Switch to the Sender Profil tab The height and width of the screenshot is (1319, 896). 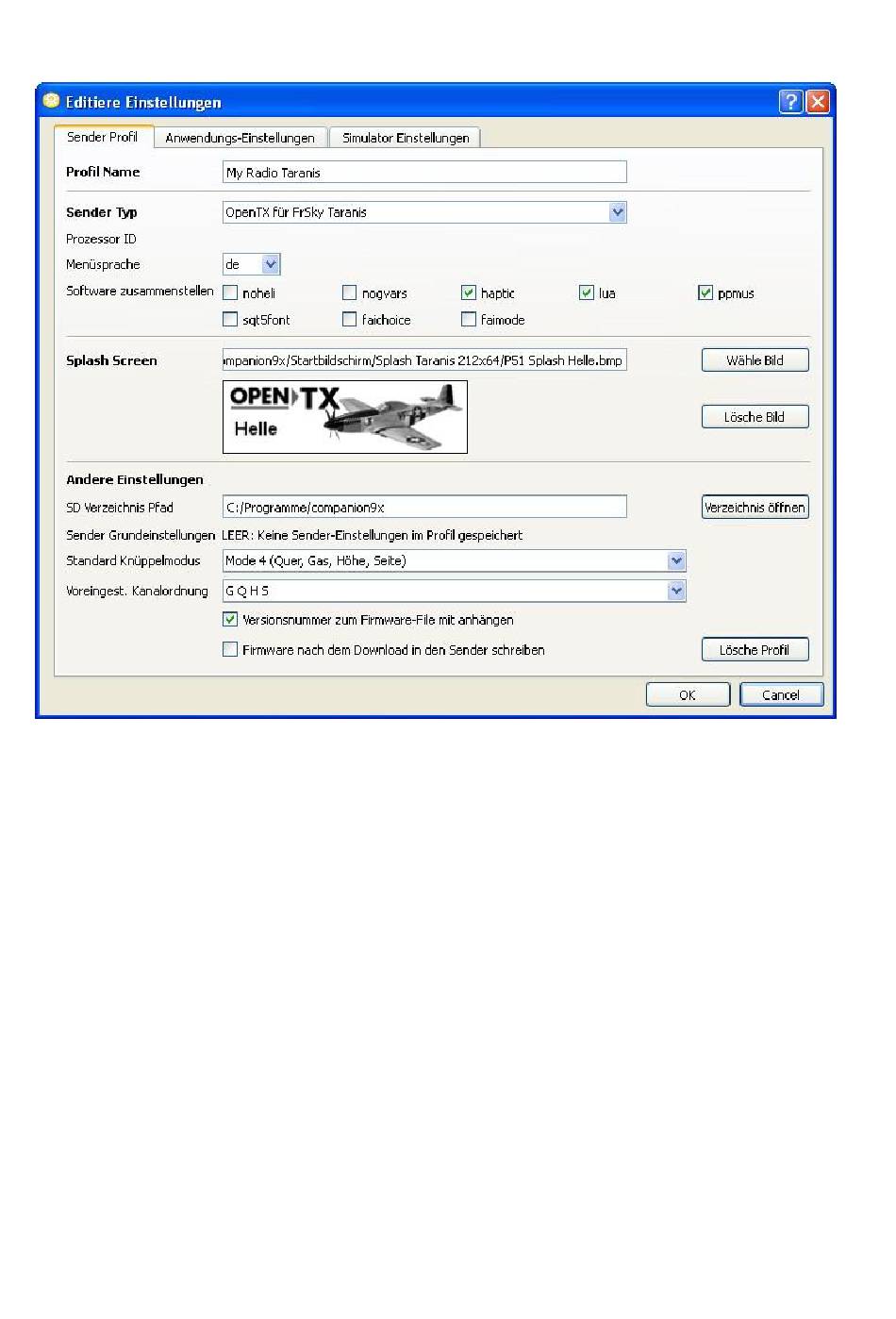pos(103,137)
